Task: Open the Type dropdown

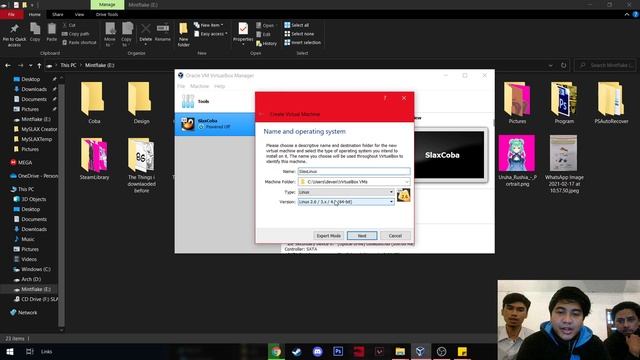Action: pyautogui.click(x=346, y=192)
